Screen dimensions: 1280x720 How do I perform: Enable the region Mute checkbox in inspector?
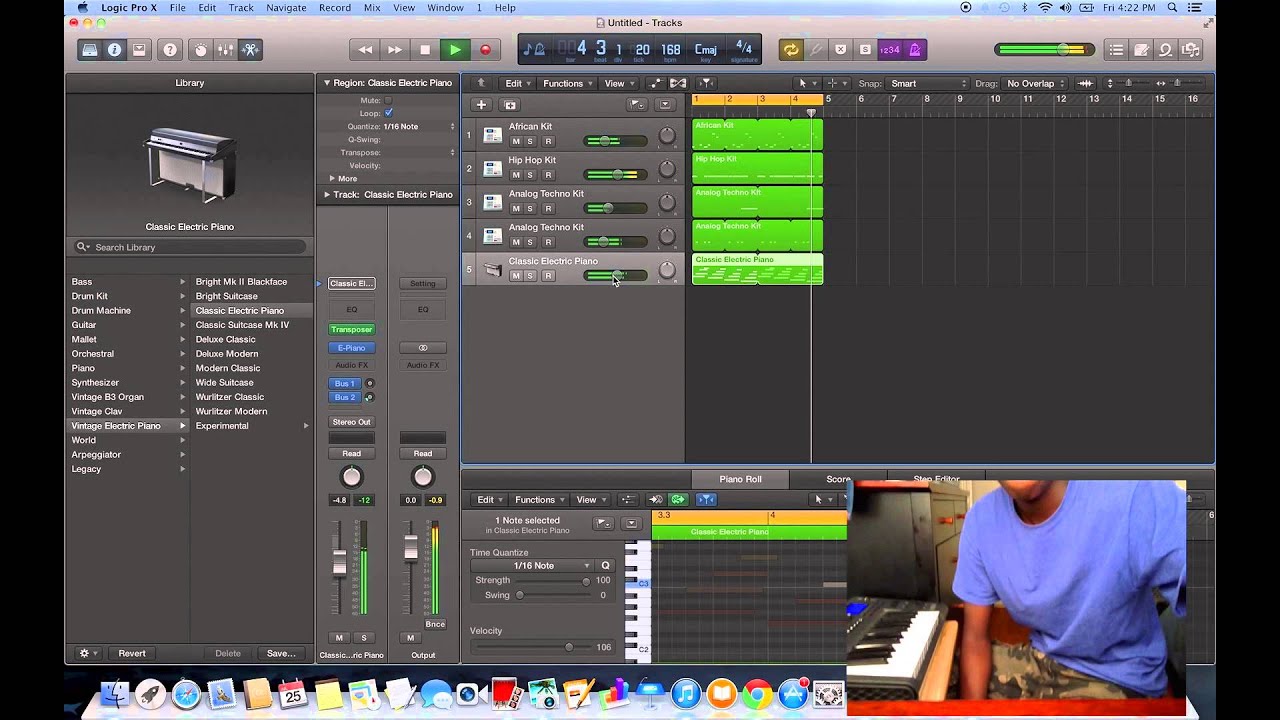[x=388, y=101]
